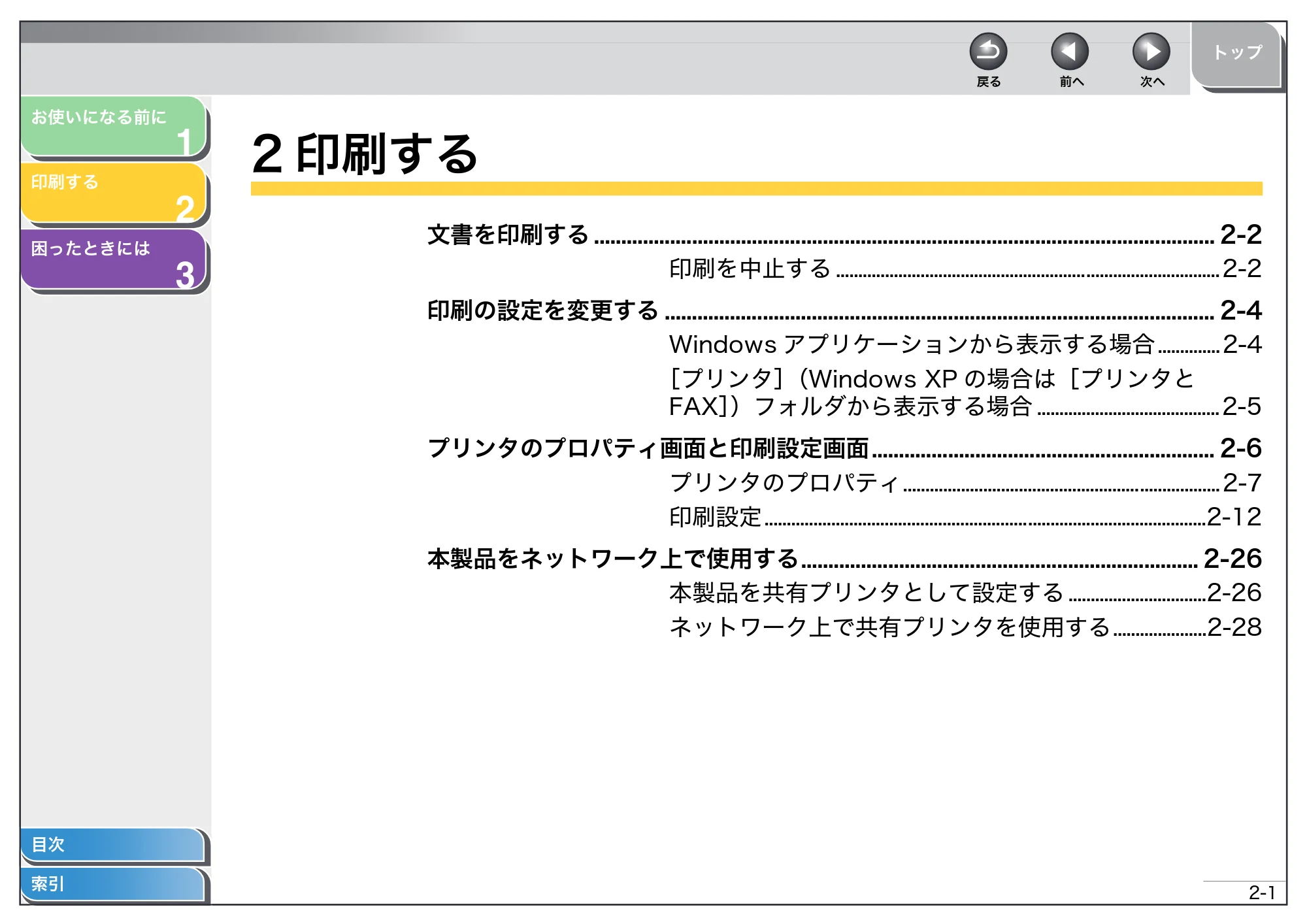
Task: Open the トップ tab
Action: pyautogui.click(x=1236, y=54)
